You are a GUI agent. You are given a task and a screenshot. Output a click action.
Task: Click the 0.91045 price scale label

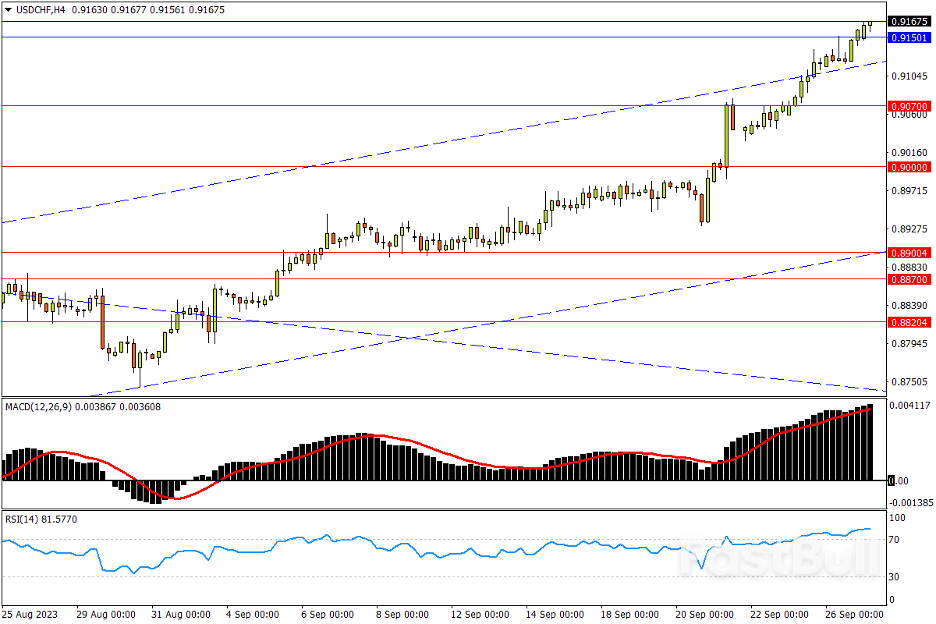pyautogui.click(x=908, y=76)
